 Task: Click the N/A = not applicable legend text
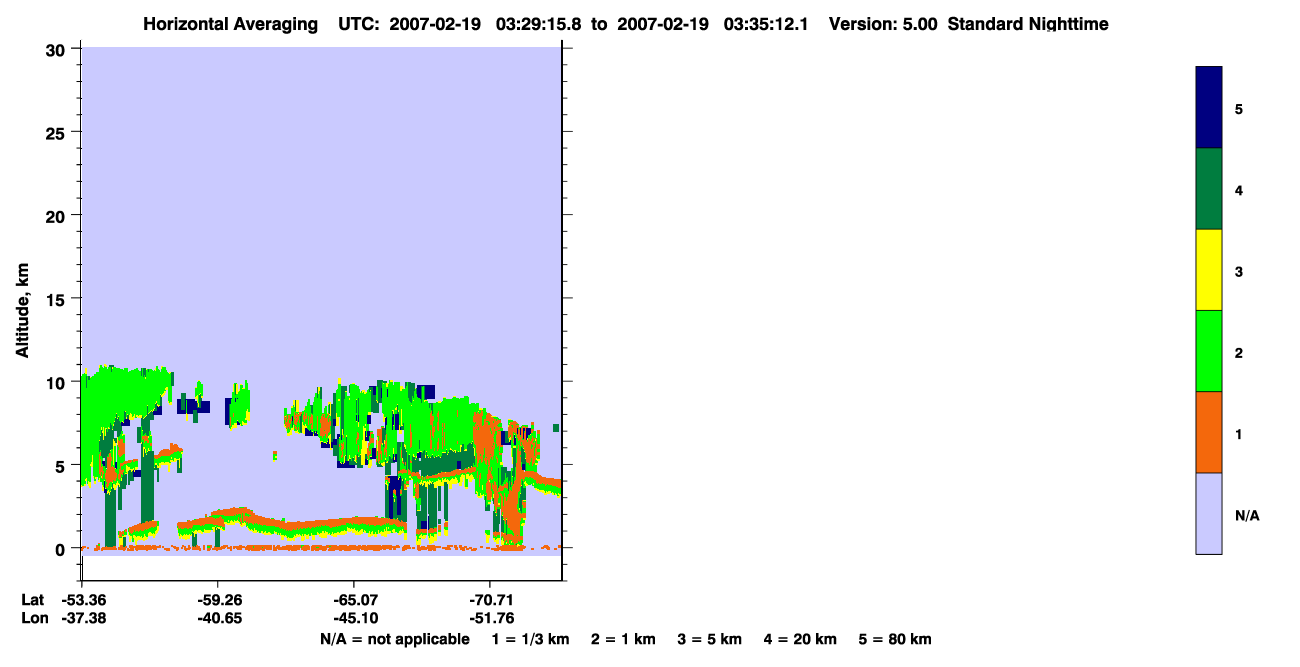click(x=394, y=639)
